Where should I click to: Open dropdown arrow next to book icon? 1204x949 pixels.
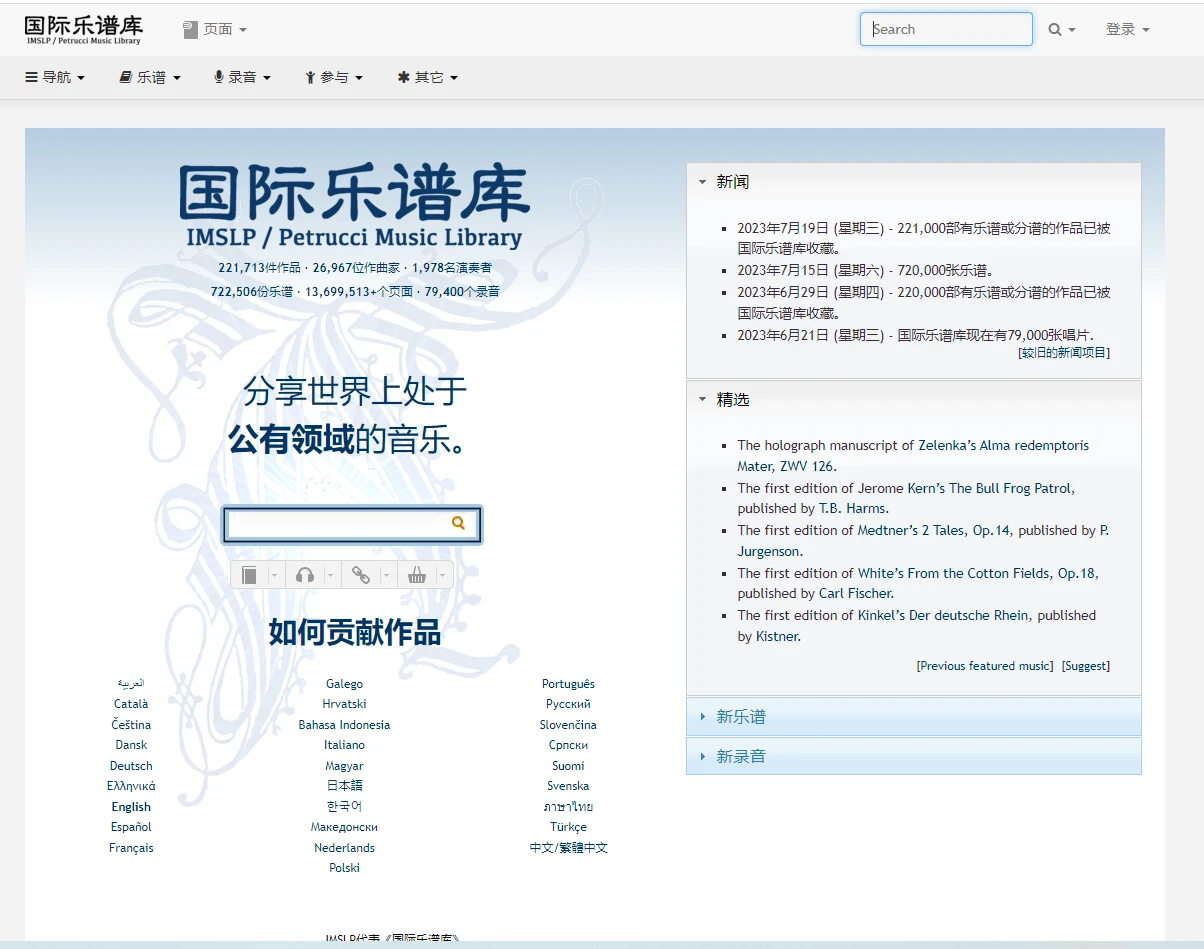coord(275,575)
